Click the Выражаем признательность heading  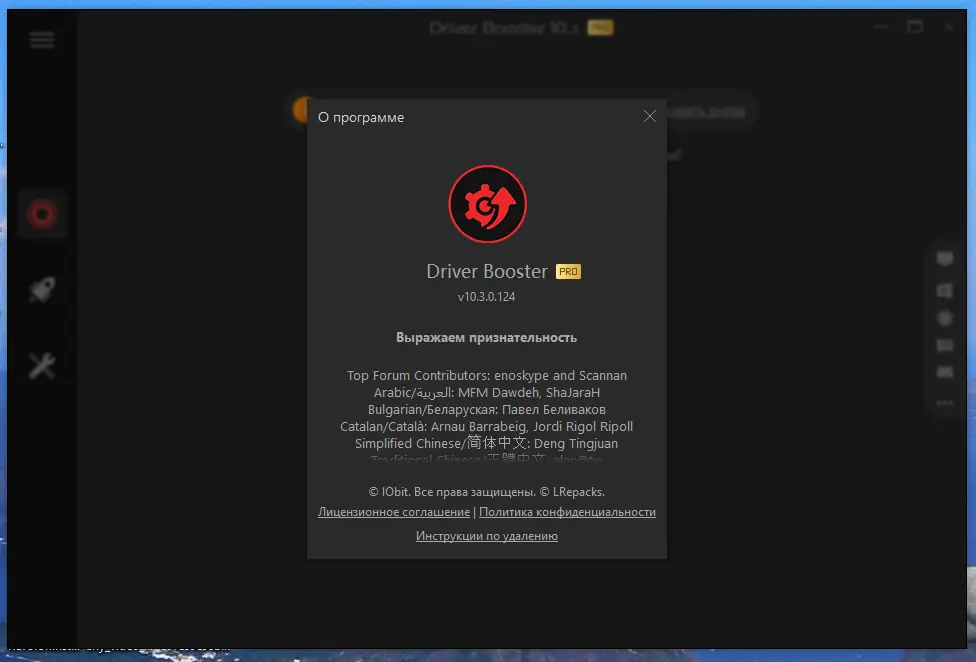tap(487, 337)
